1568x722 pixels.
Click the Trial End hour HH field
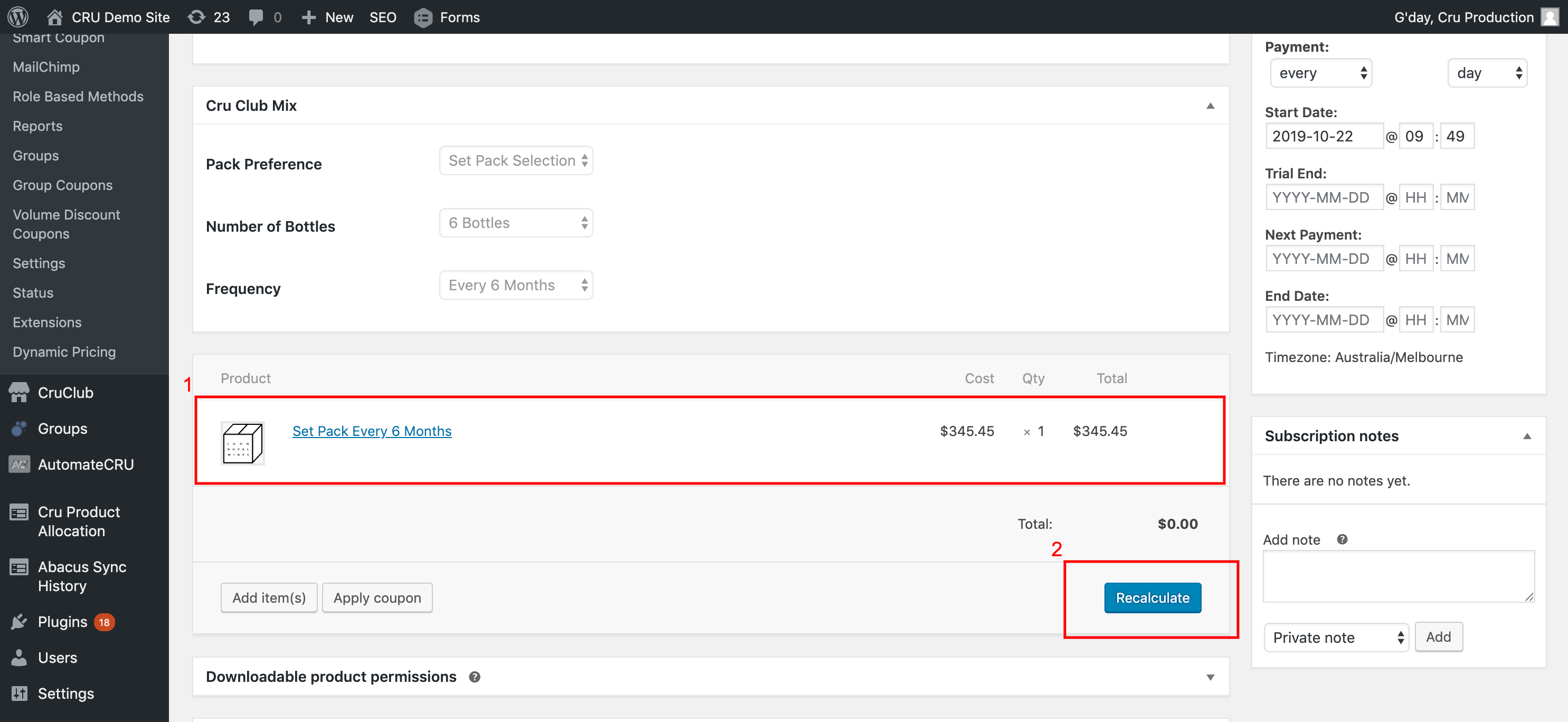click(x=1416, y=197)
